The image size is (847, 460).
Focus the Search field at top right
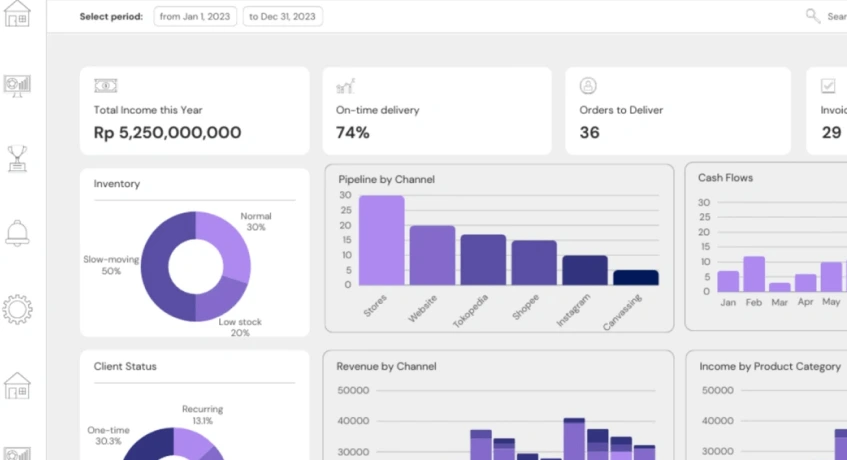[837, 17]
